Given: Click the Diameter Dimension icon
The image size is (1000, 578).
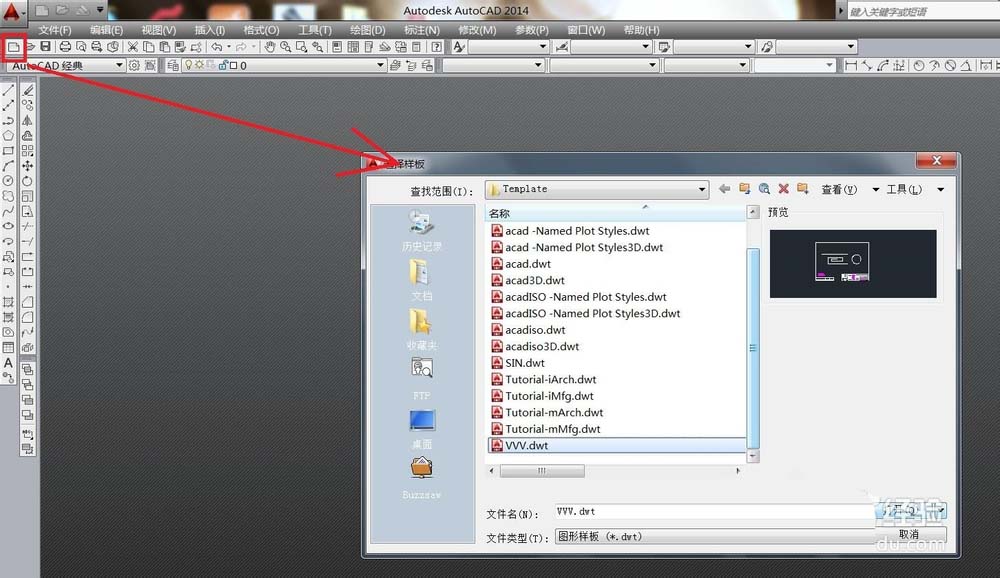Looking at the screenshot, I should point(950,65).
